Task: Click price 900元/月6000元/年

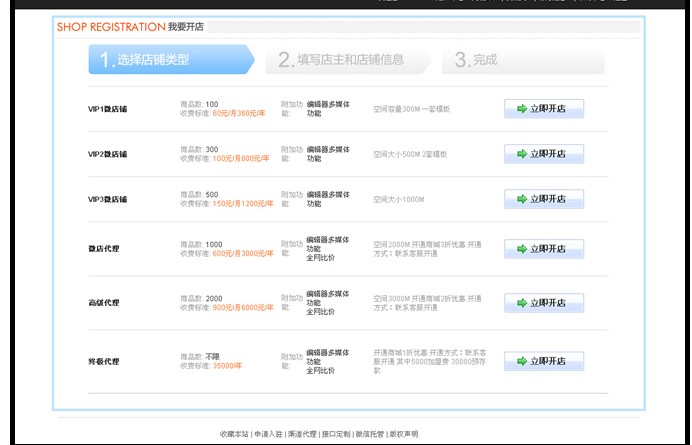Action: click(x=243, y=308)
